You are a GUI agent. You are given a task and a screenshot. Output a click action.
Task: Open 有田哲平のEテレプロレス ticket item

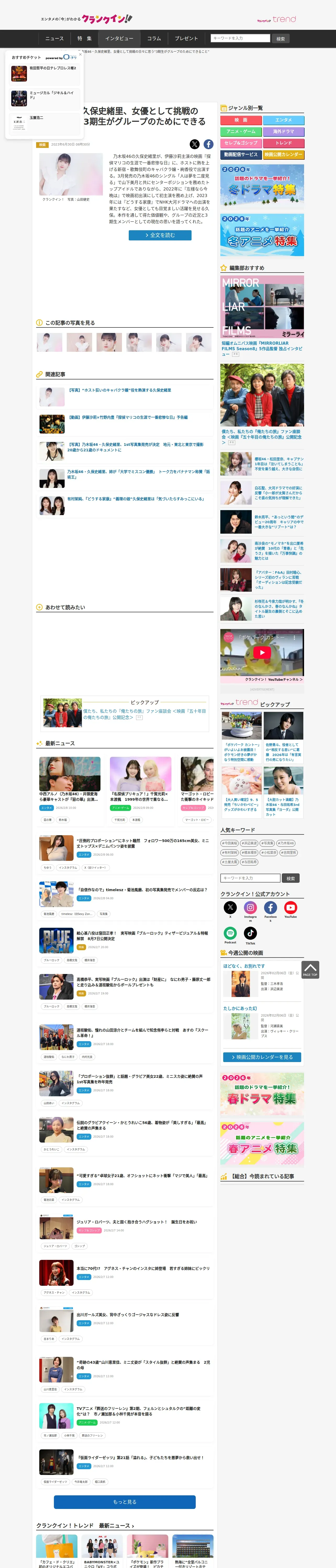point(44,74)
